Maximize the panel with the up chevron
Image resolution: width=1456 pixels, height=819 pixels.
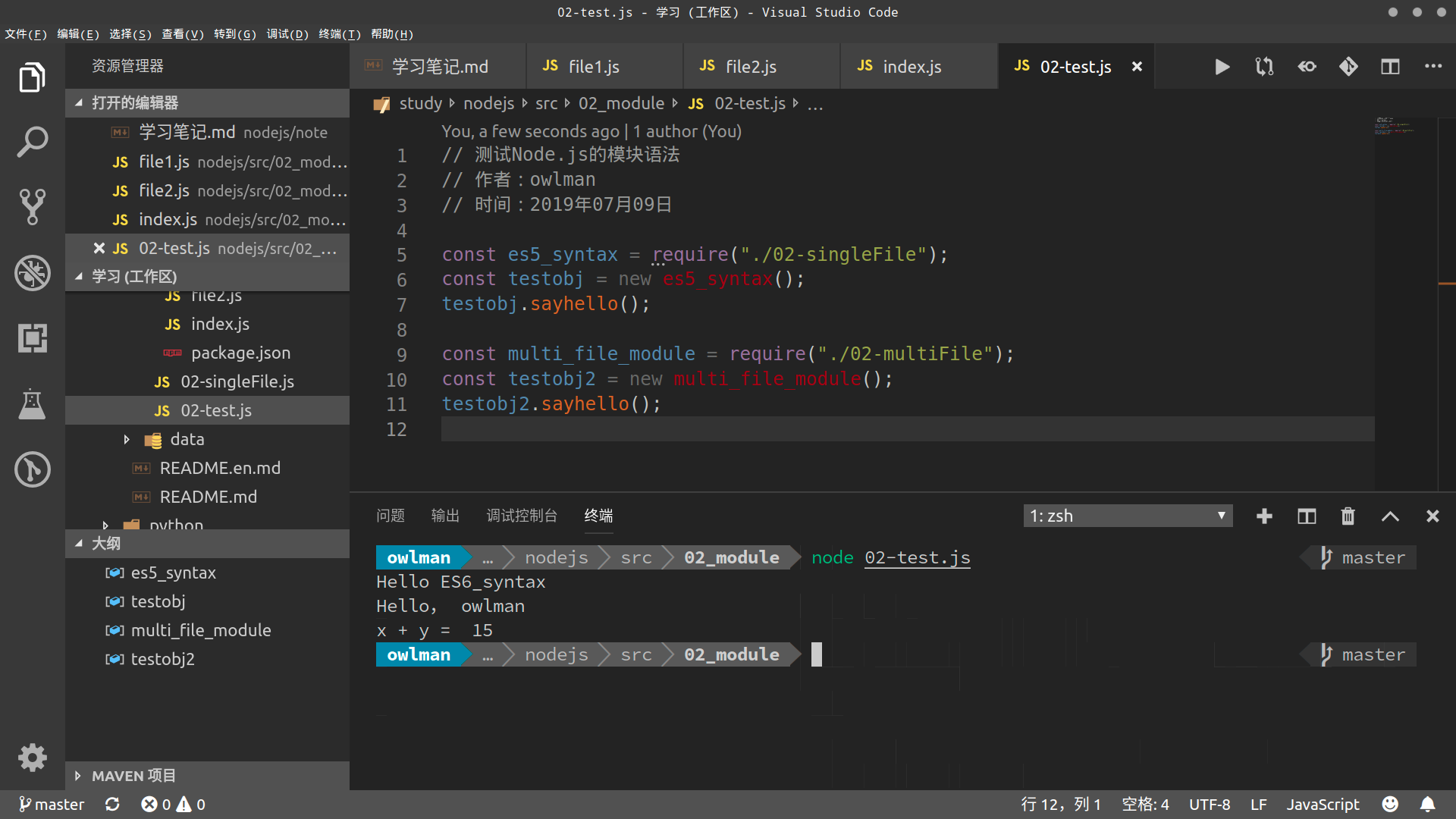coord(1390,516)
